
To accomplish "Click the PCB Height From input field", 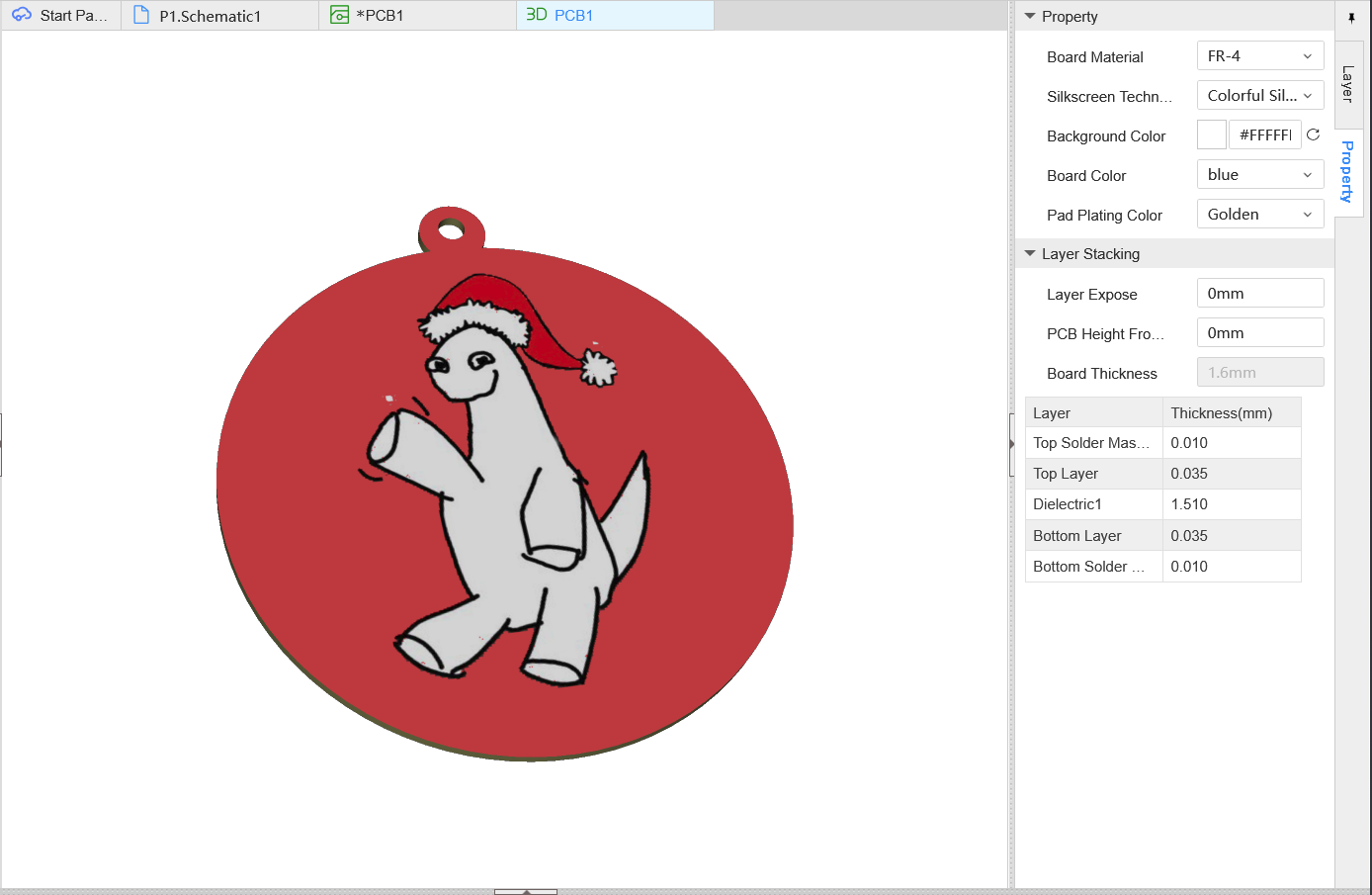I will (x=1260, y=333).
